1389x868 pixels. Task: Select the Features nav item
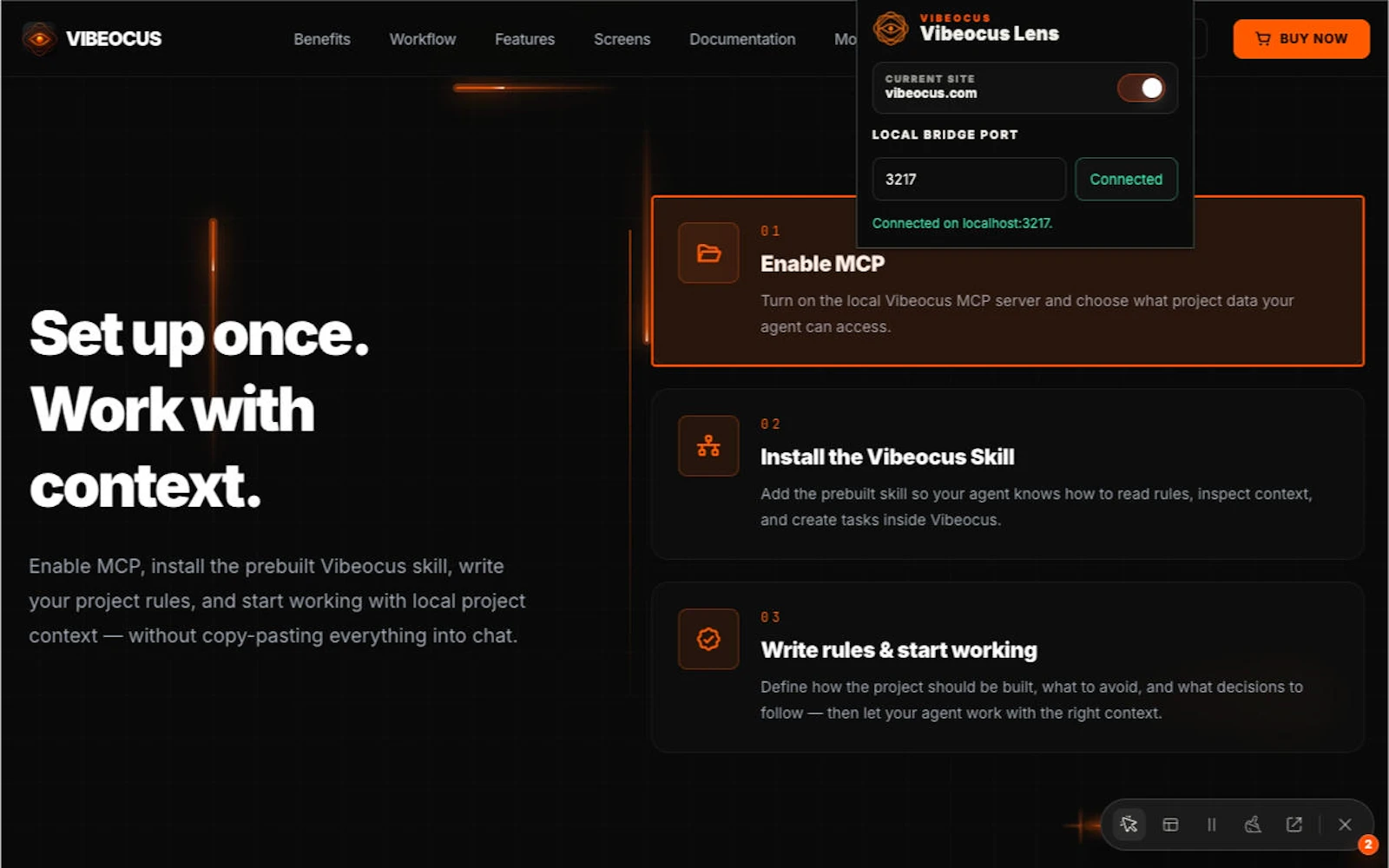click(524, 39)
